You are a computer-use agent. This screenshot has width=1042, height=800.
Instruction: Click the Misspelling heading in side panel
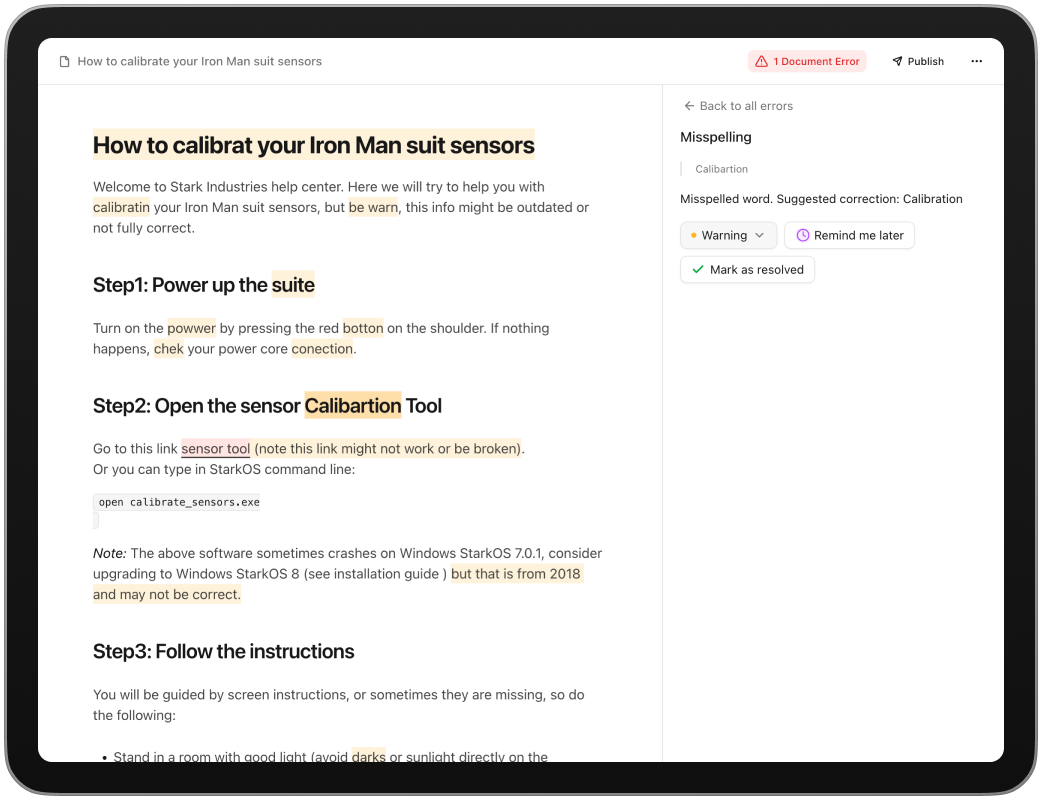point(716,137)
